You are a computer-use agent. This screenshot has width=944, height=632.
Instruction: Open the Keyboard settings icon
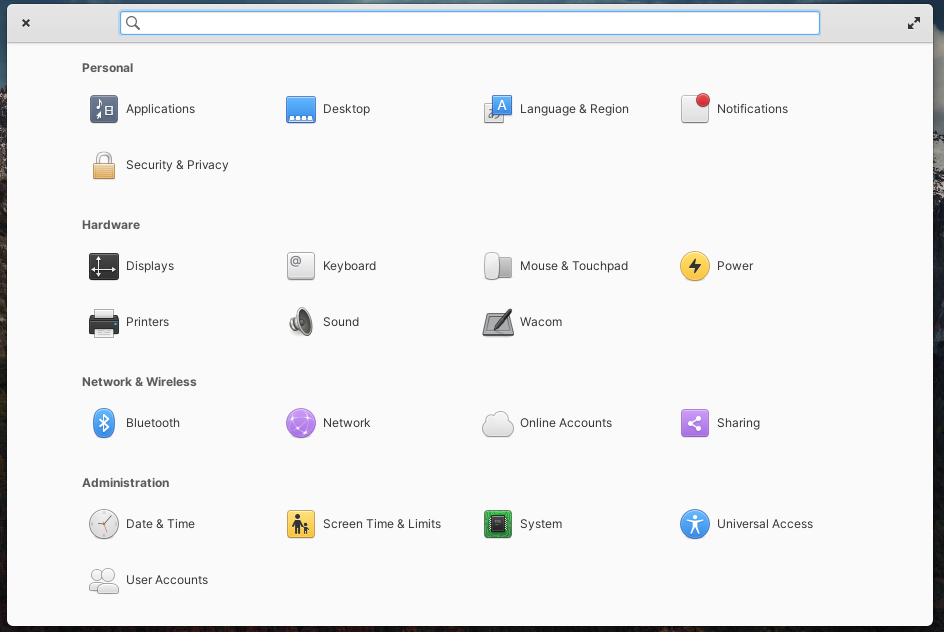[300, 266]
